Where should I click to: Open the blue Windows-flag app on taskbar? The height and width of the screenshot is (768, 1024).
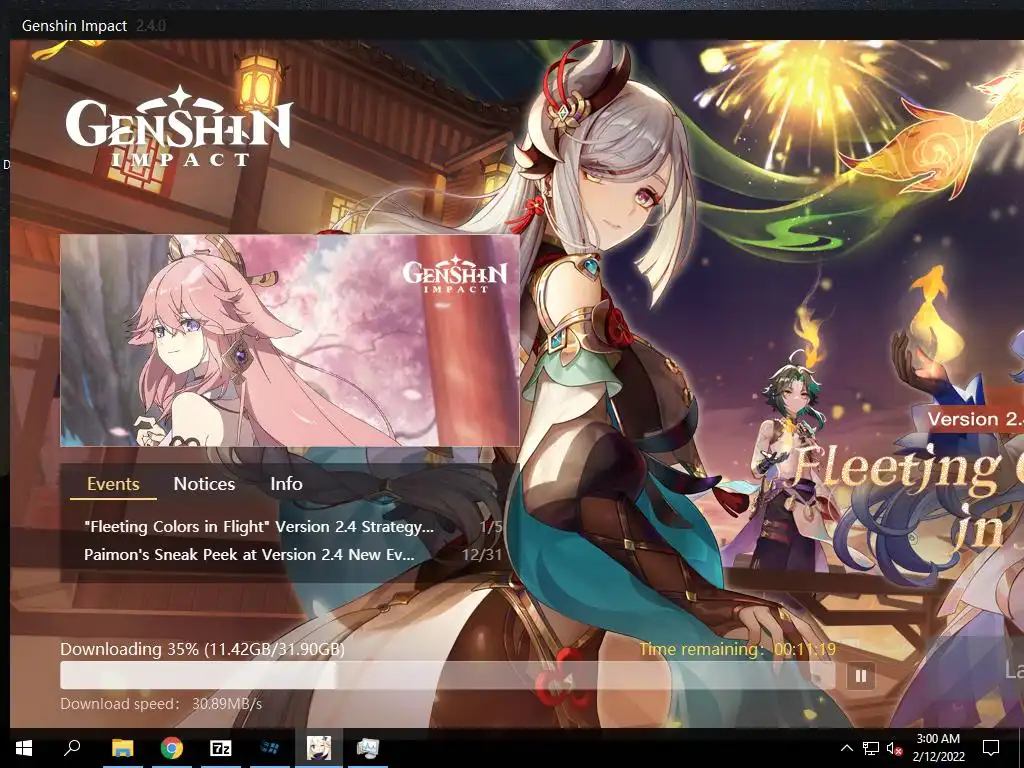tap(269, 748)
